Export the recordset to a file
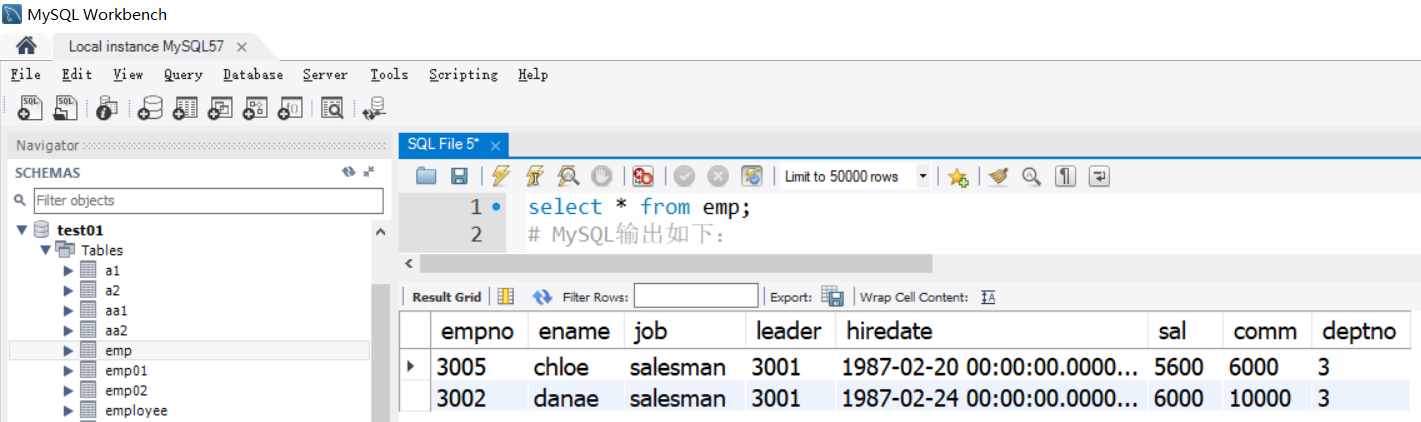This screenshot has height=422, width=1421. [832, 296]
